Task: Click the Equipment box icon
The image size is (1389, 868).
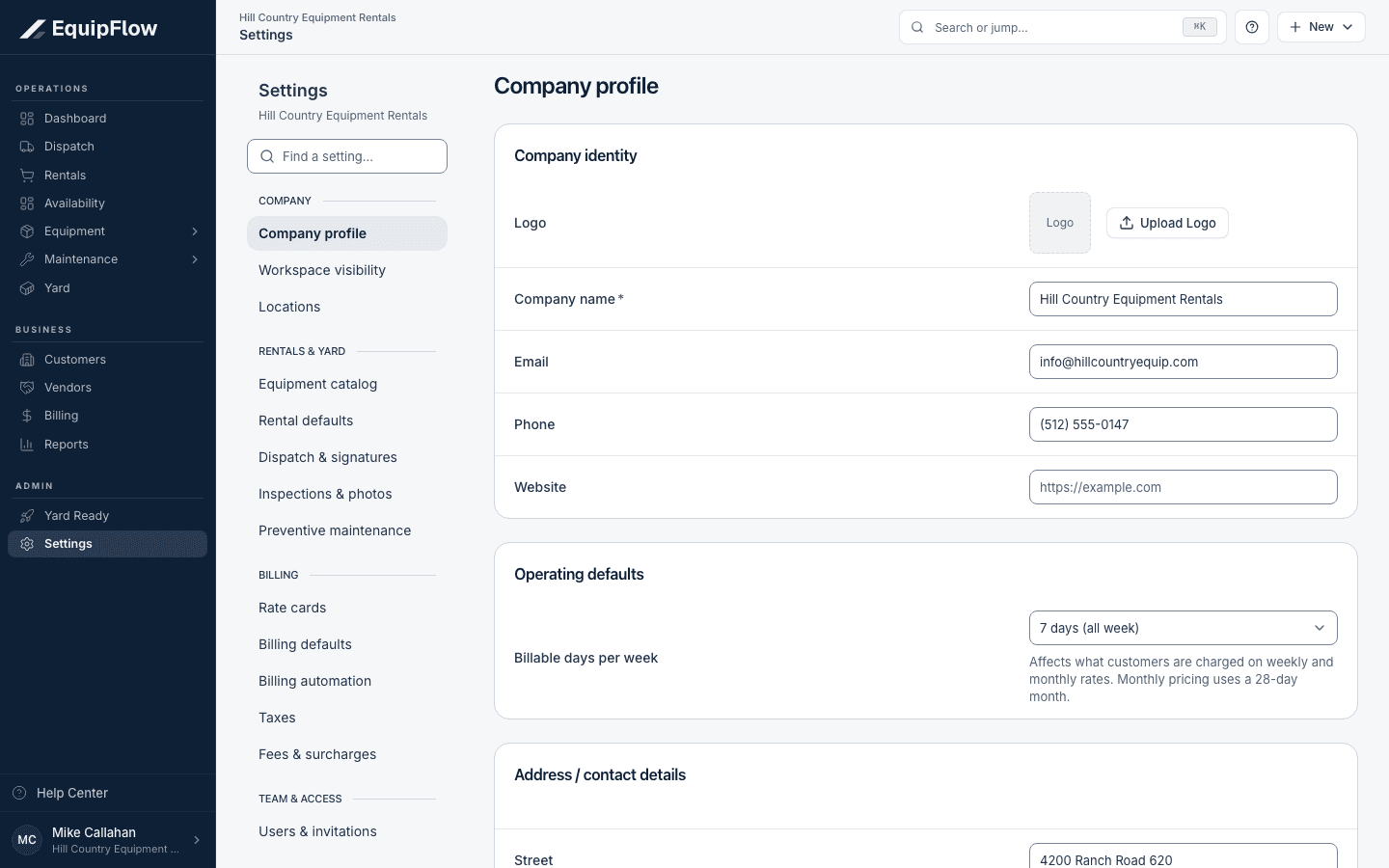Action: click(27, 231)
